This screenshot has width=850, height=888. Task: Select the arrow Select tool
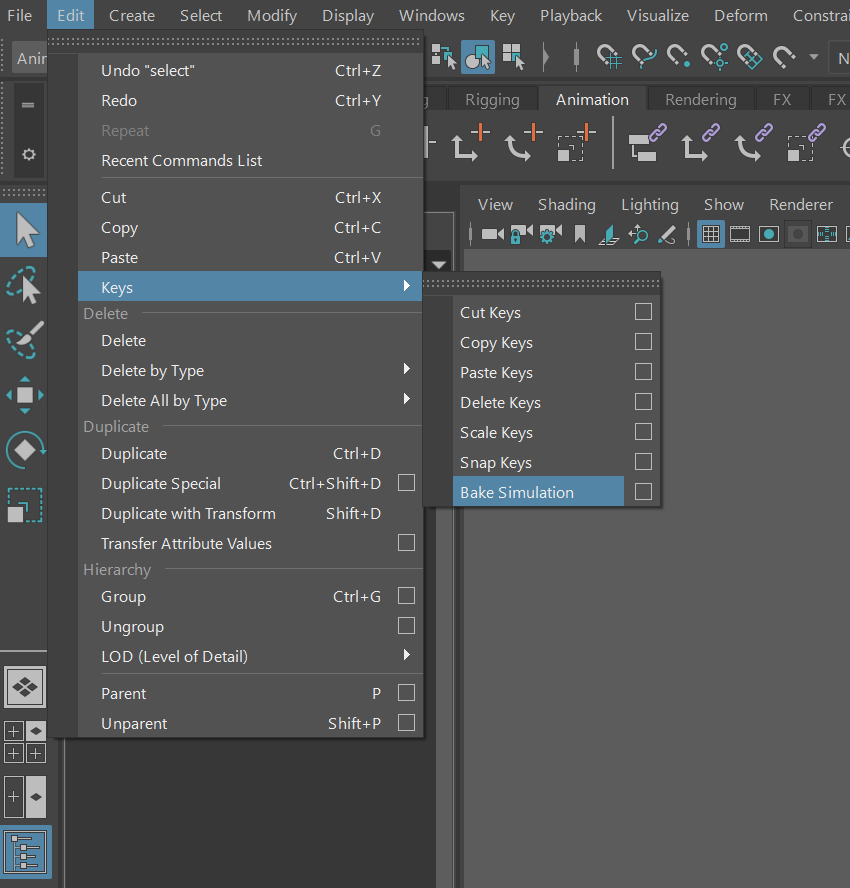tap(25, 230)
